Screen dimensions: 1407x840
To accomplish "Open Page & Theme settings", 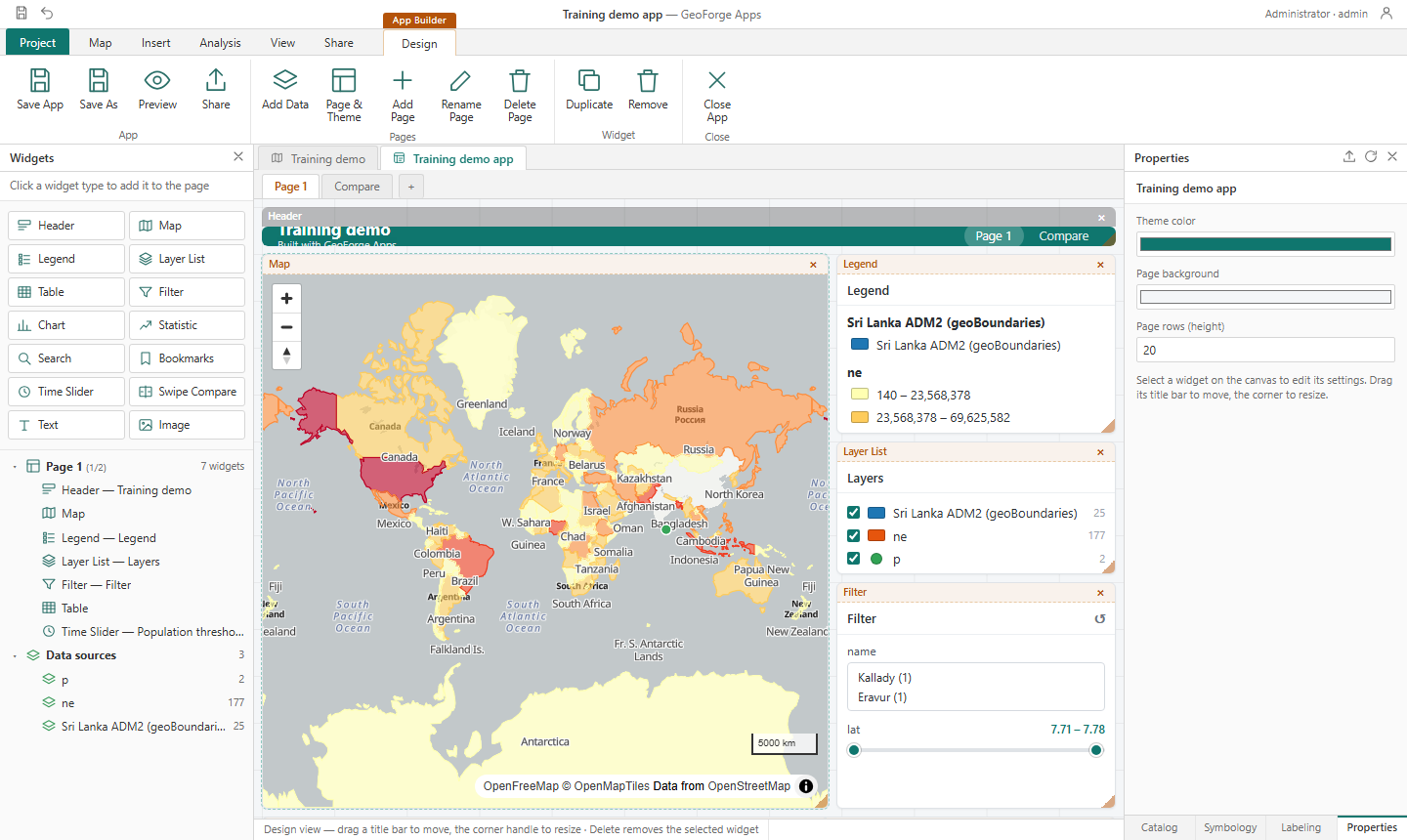I will [344, 96].
